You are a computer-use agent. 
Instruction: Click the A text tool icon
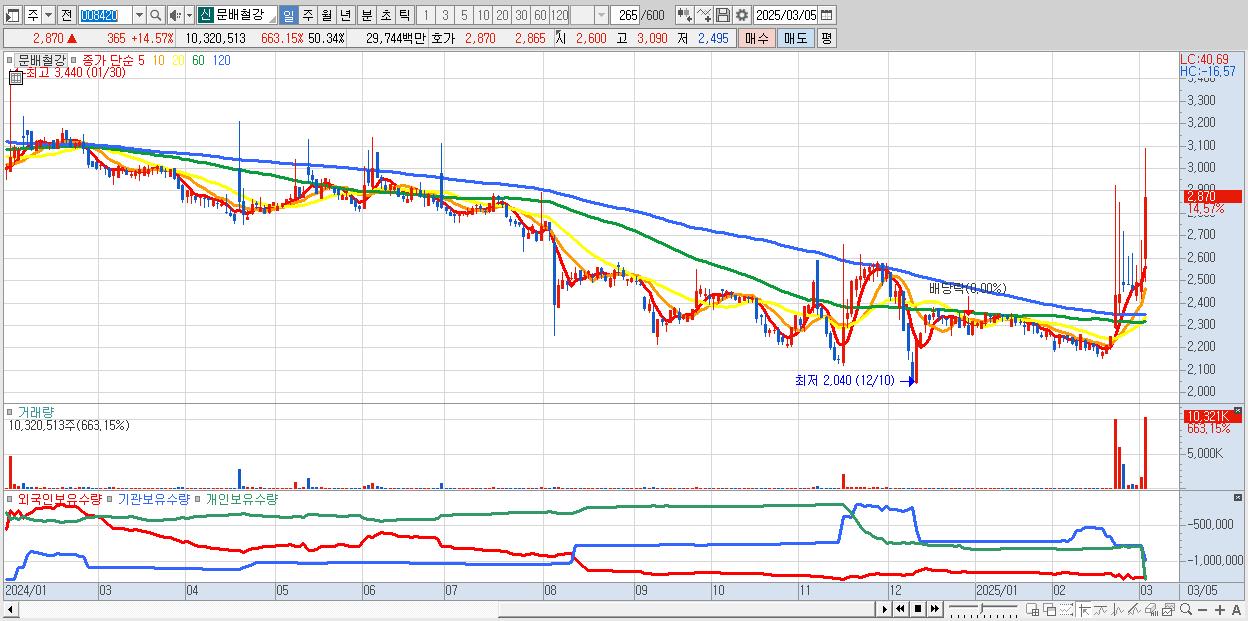[1237, 610]
